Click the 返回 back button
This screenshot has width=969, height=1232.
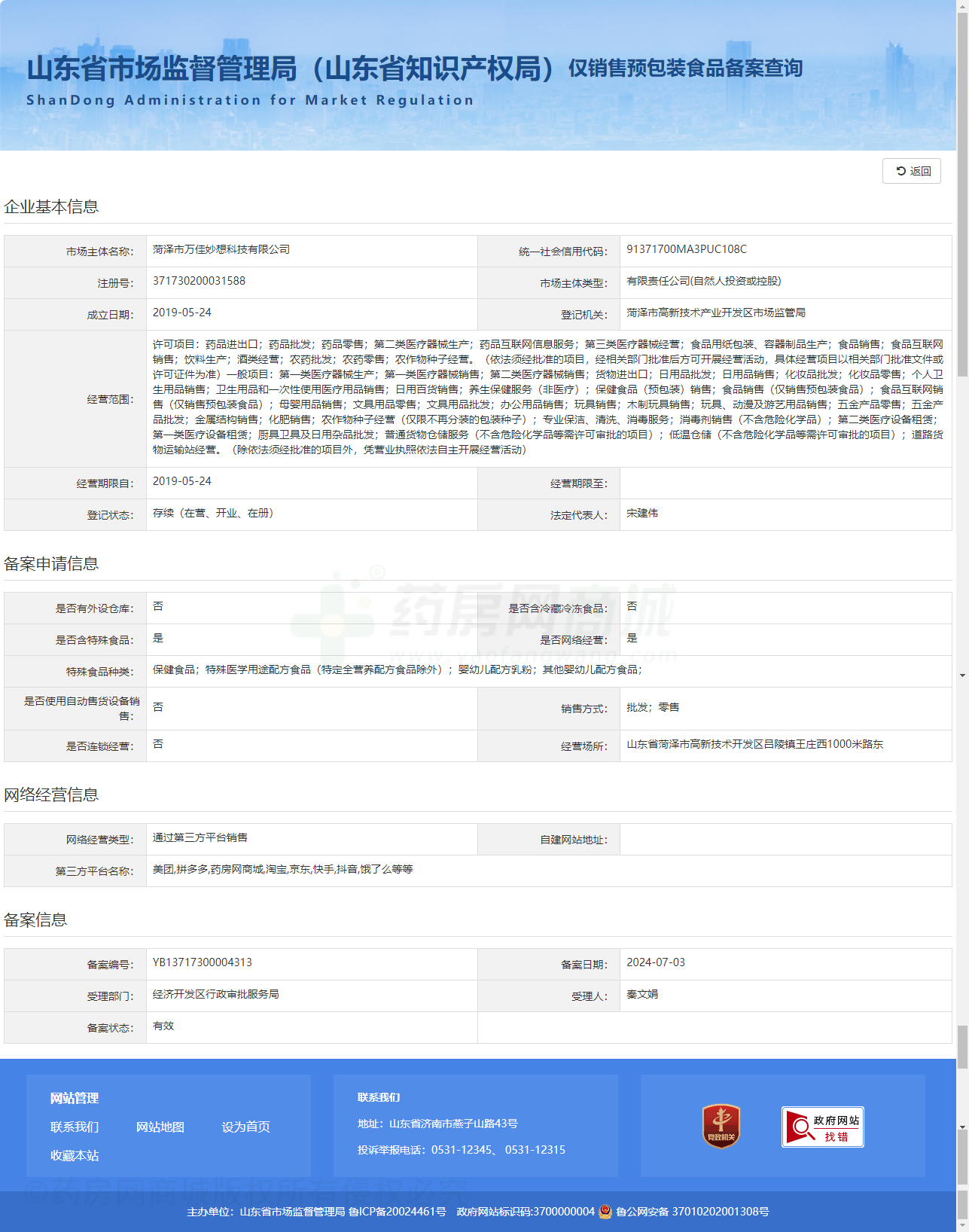click(912, 171)
